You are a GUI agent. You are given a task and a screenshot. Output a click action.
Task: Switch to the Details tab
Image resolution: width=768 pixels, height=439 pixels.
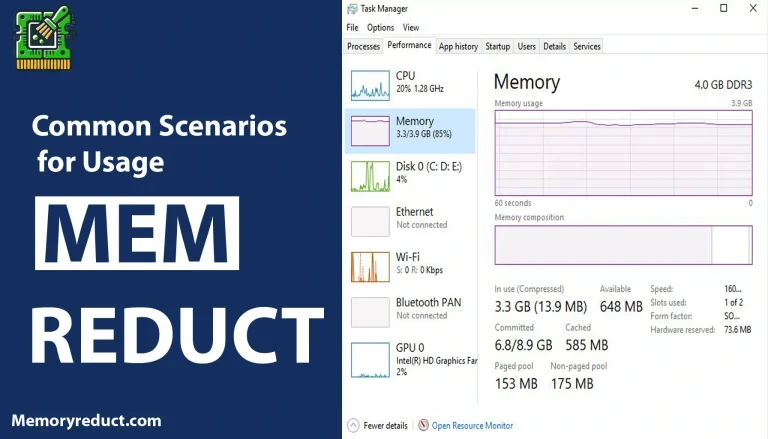click(554, 47)
